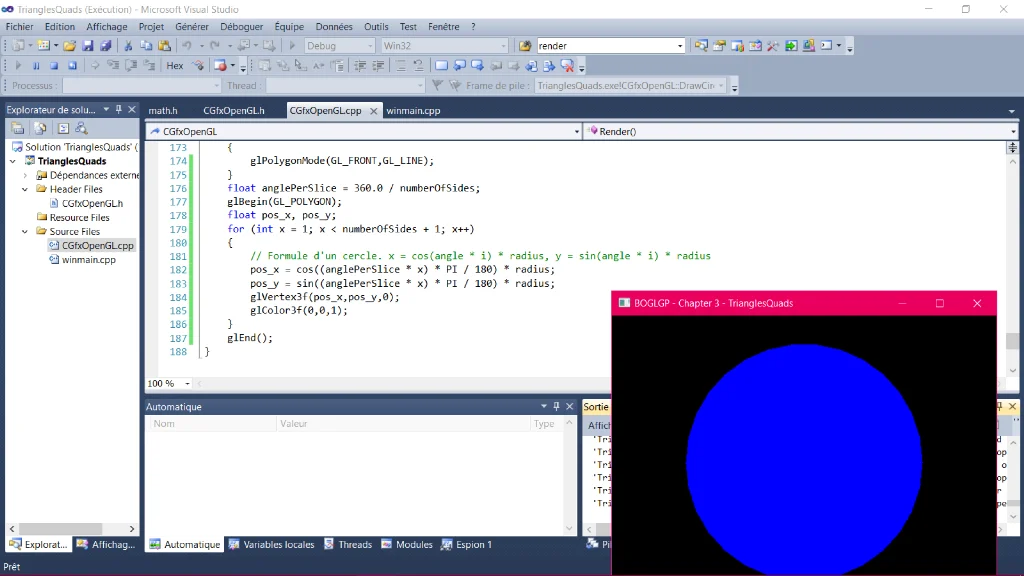1024x576 pixels.
Task: Click the Step Into icon
Action: pyautogui.click(x=113, y=65)
